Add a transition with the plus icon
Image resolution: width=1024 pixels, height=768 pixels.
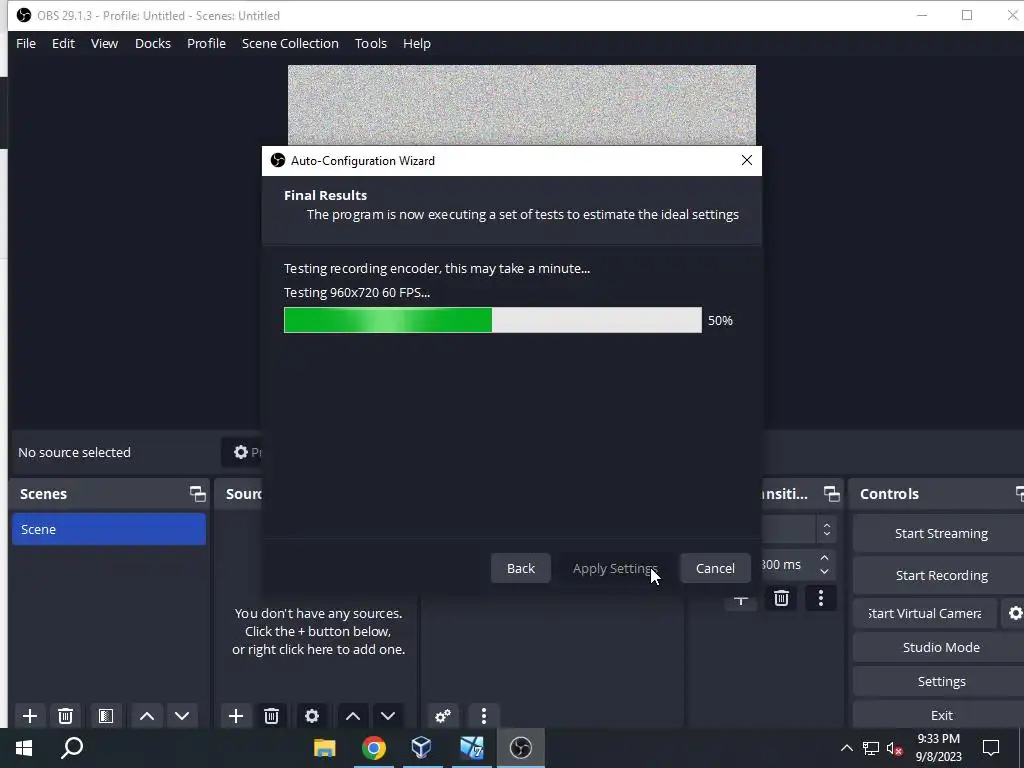pos(741,601)
